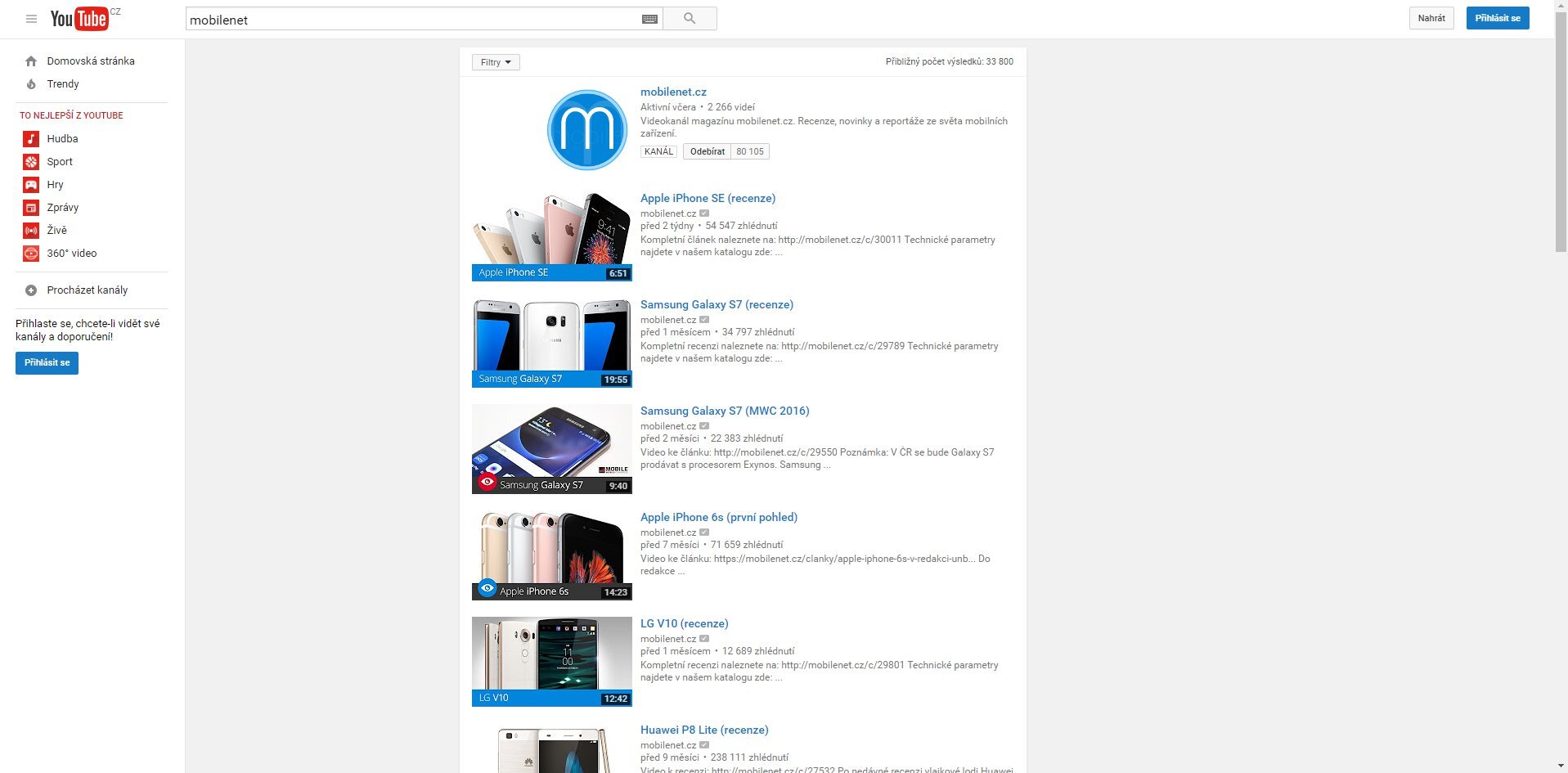
Task: Toggle the hamburger menu to collapse sidebar
Action: coord(32,18)
